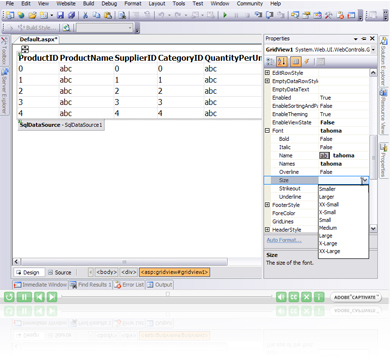Choose Medium from size list
Viewport: 390px width, 360px height.
343,228
